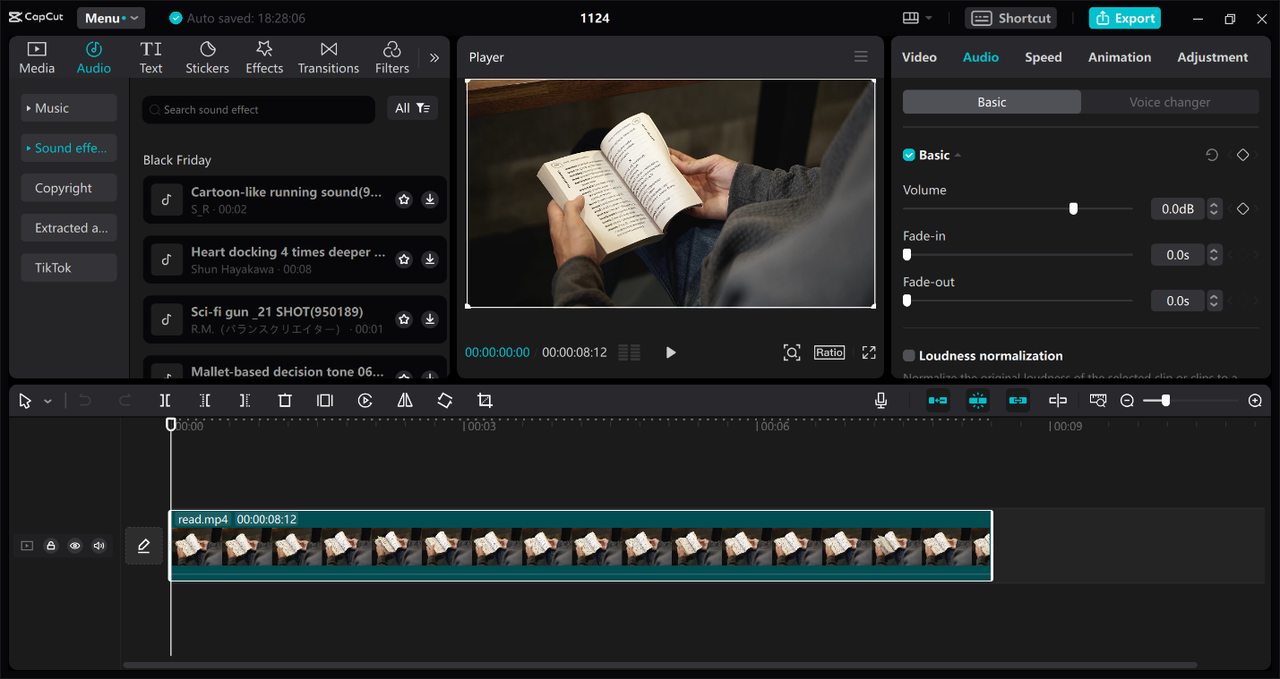Open the Filters tab

pyautogui.click(x=392, y=58)
